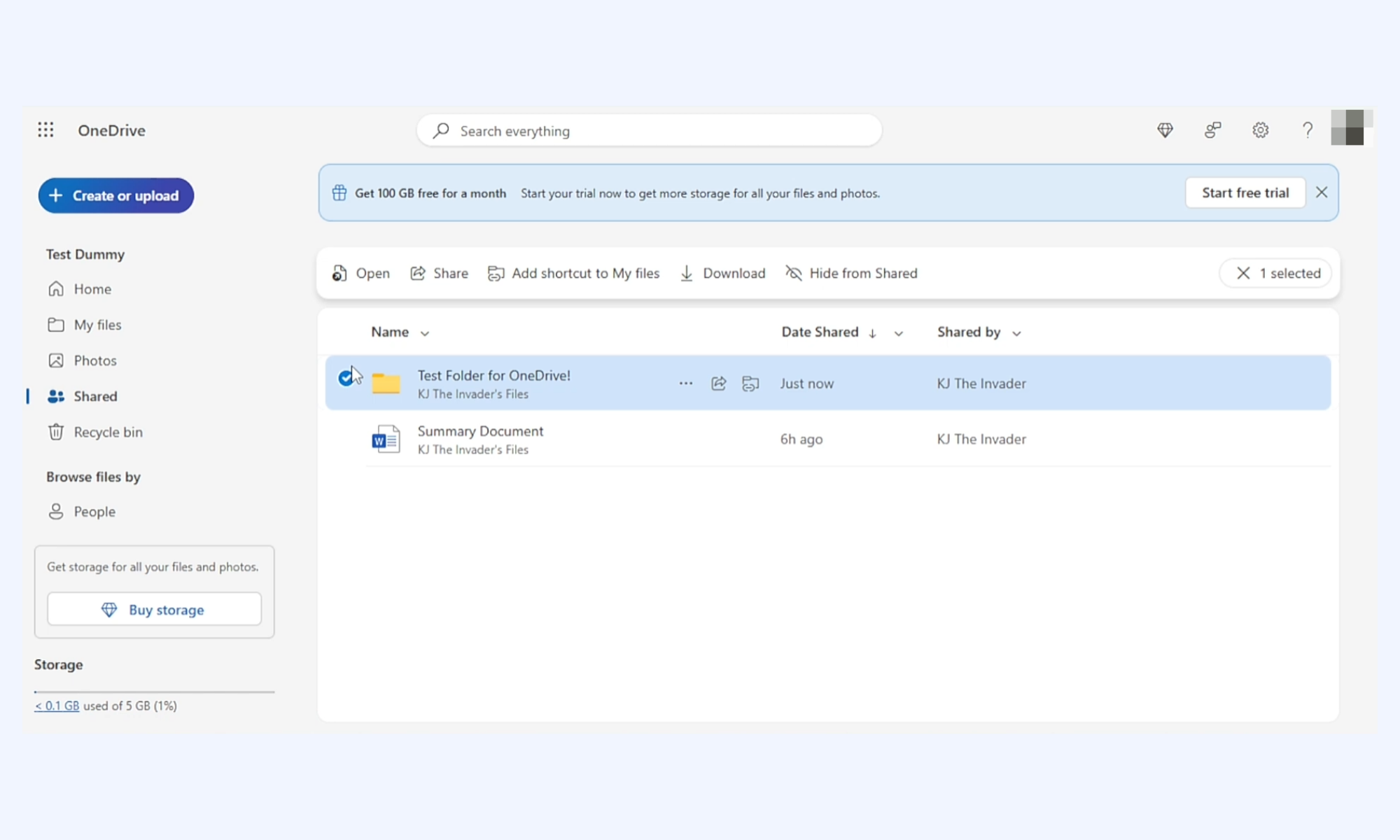Click the premium diamond icon in header
Image resolution: width=1400 pixels, height=840 pixels.
pos(1165,130)
